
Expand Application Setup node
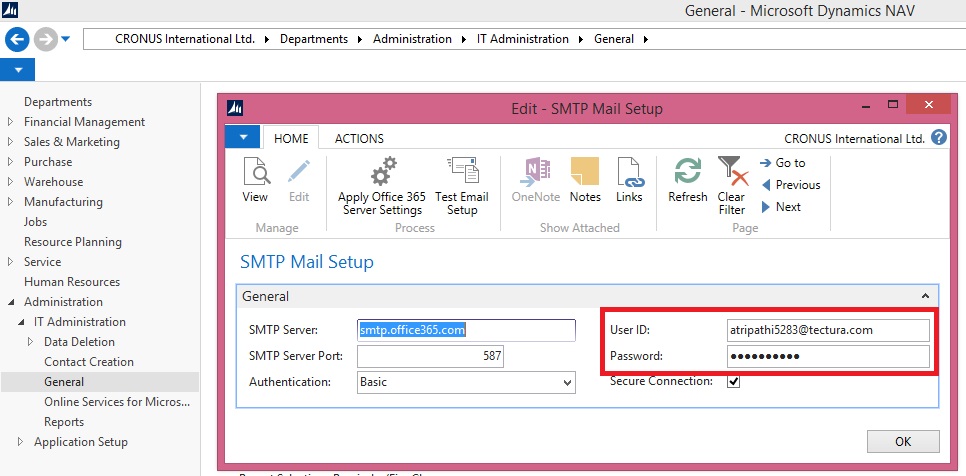point(20,442)
